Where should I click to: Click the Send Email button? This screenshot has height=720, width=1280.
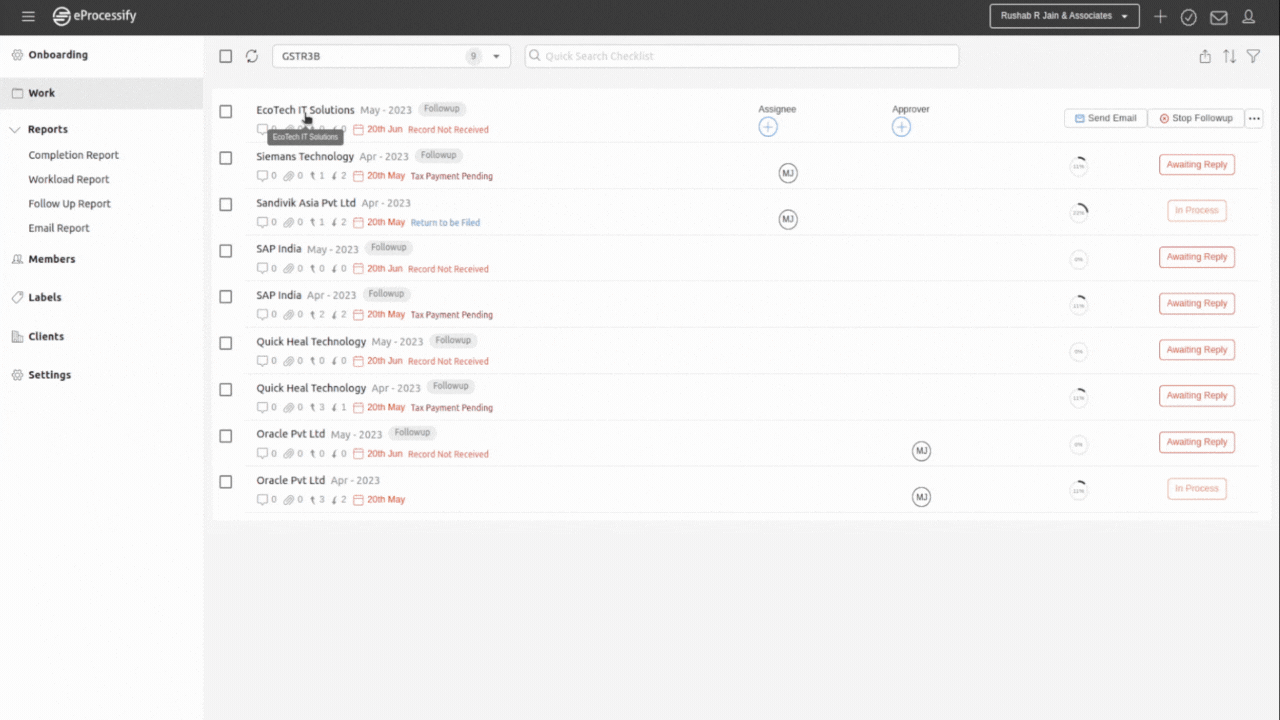point(1105,118)
